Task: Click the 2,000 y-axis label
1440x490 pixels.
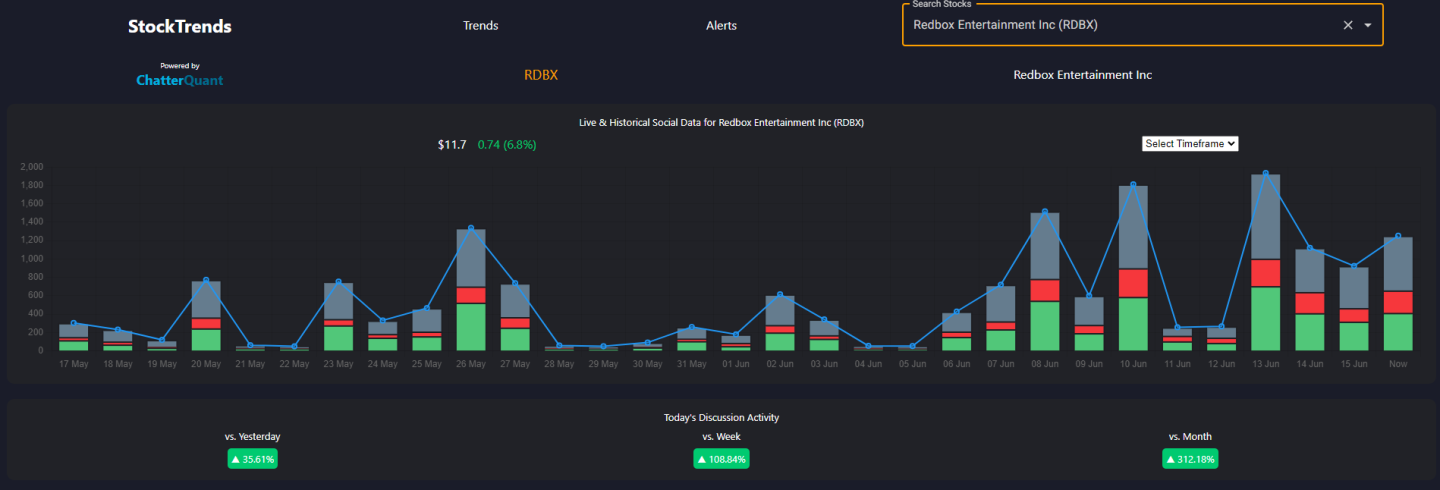Action: click(32, 166)
